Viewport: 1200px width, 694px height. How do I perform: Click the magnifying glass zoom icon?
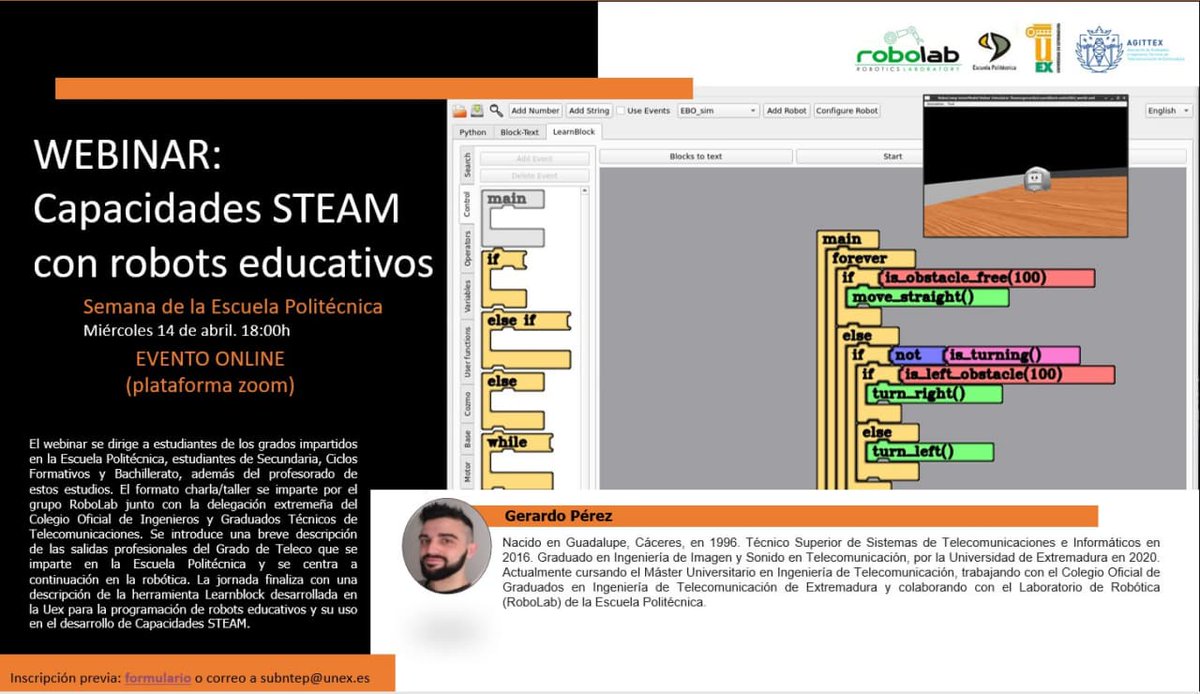click(x=496, y=110)
